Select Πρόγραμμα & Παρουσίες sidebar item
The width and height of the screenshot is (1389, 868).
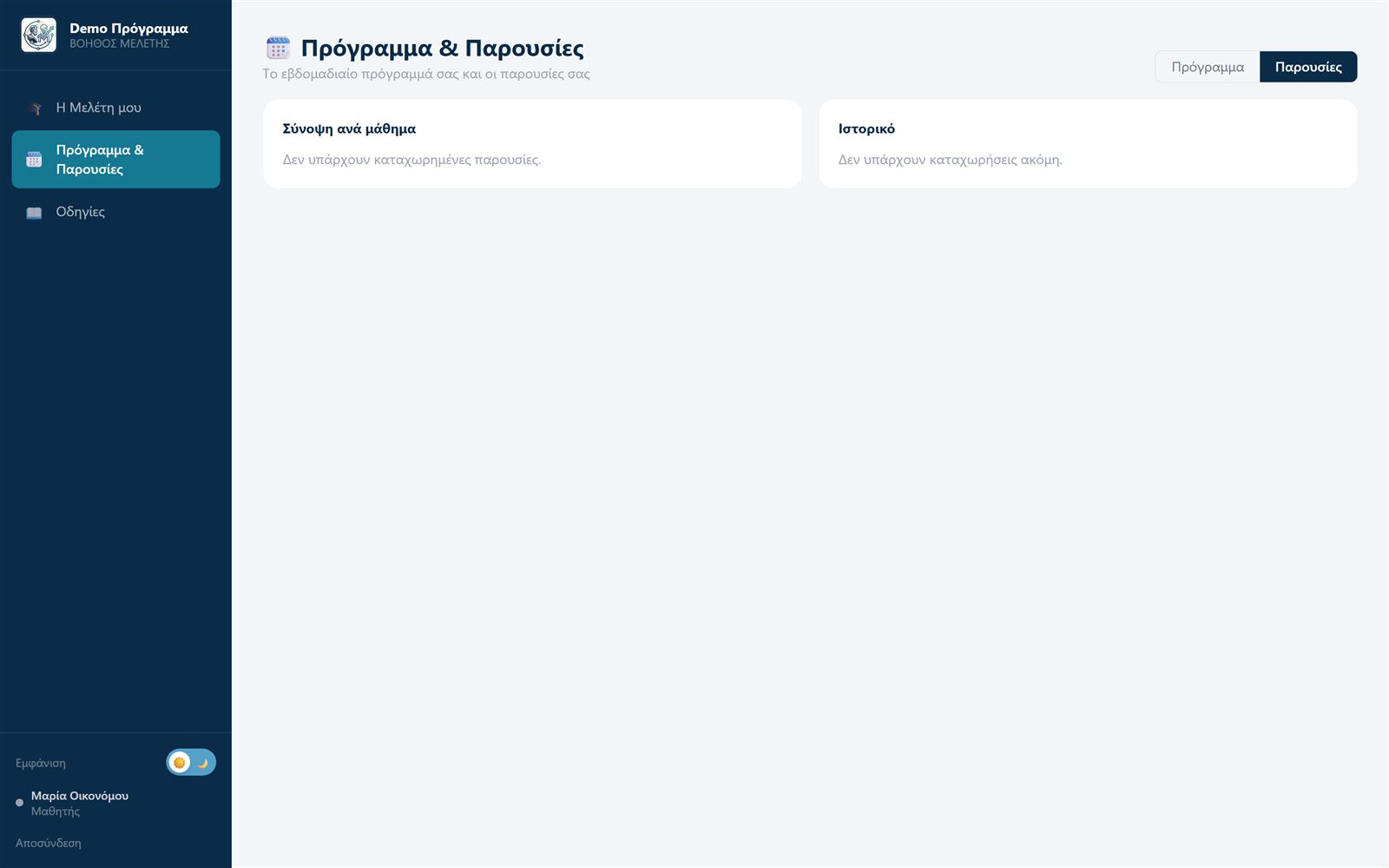click(115, 160)
